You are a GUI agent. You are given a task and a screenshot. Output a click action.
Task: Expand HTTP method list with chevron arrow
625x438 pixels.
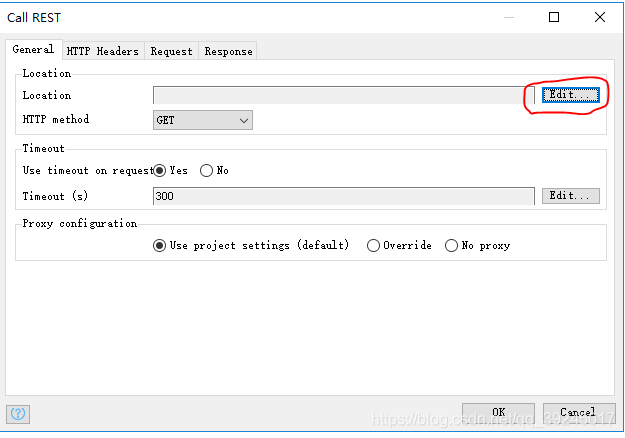(244, 120)
